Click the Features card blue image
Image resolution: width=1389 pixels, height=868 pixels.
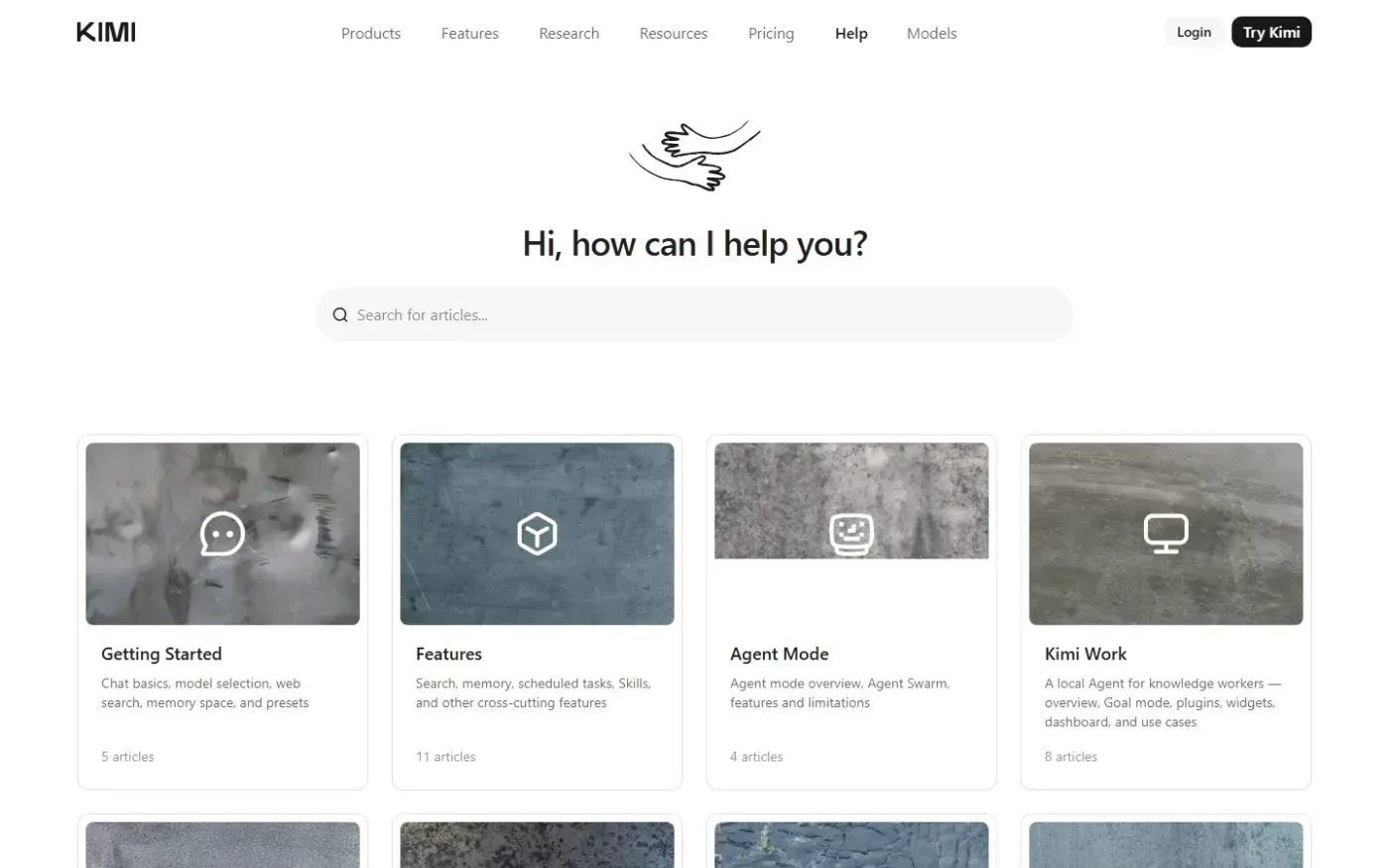tap(537, 534)
